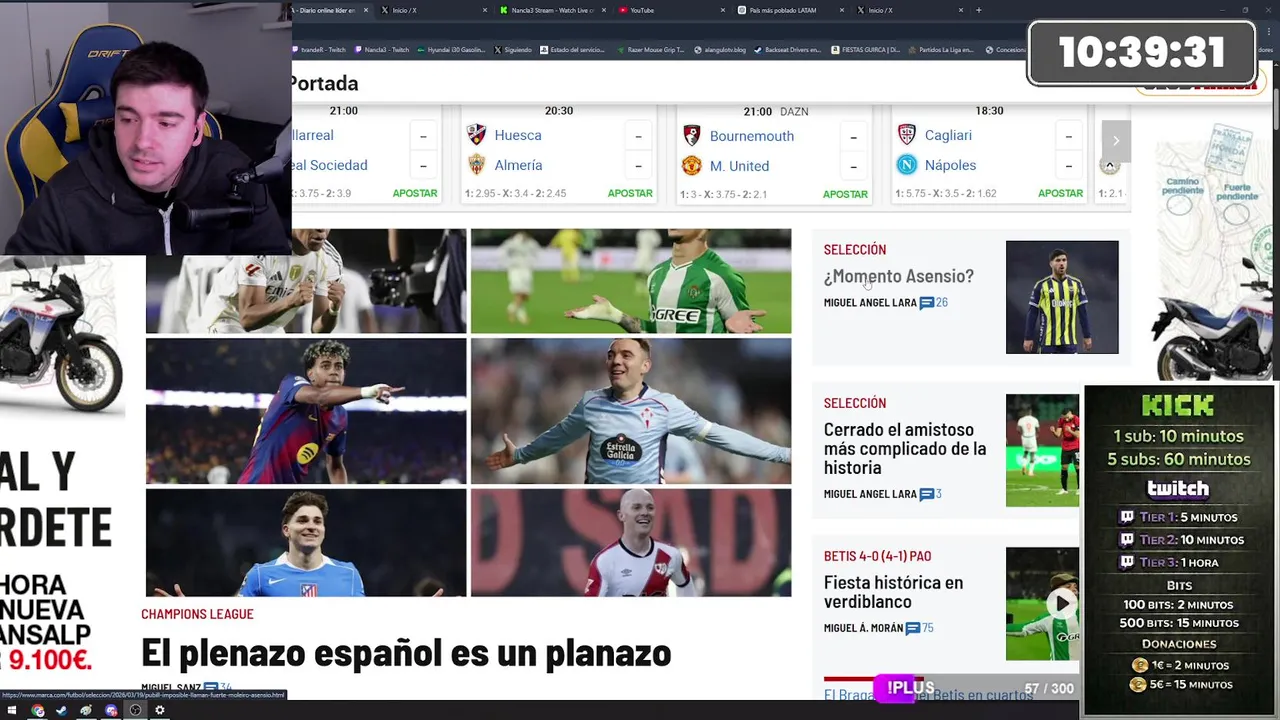
Task: Click the Cagliari team crest
Action: (906, 135)
